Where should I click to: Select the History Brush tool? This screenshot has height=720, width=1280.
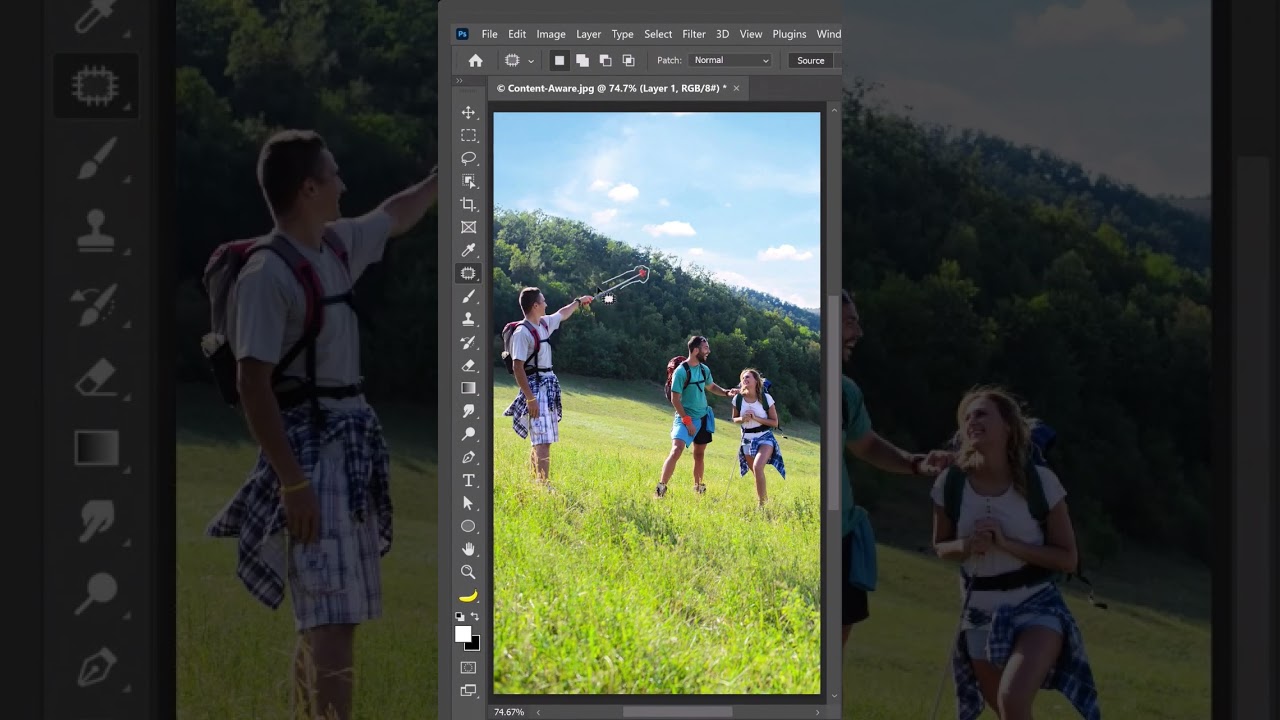(x=468, y=342)
